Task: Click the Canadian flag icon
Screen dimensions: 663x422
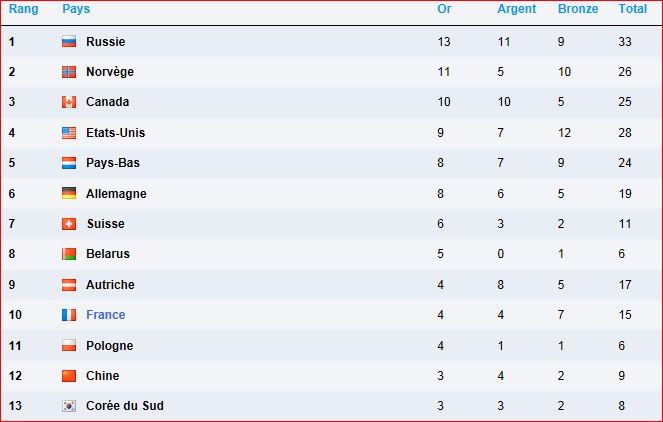Action: 69,102
